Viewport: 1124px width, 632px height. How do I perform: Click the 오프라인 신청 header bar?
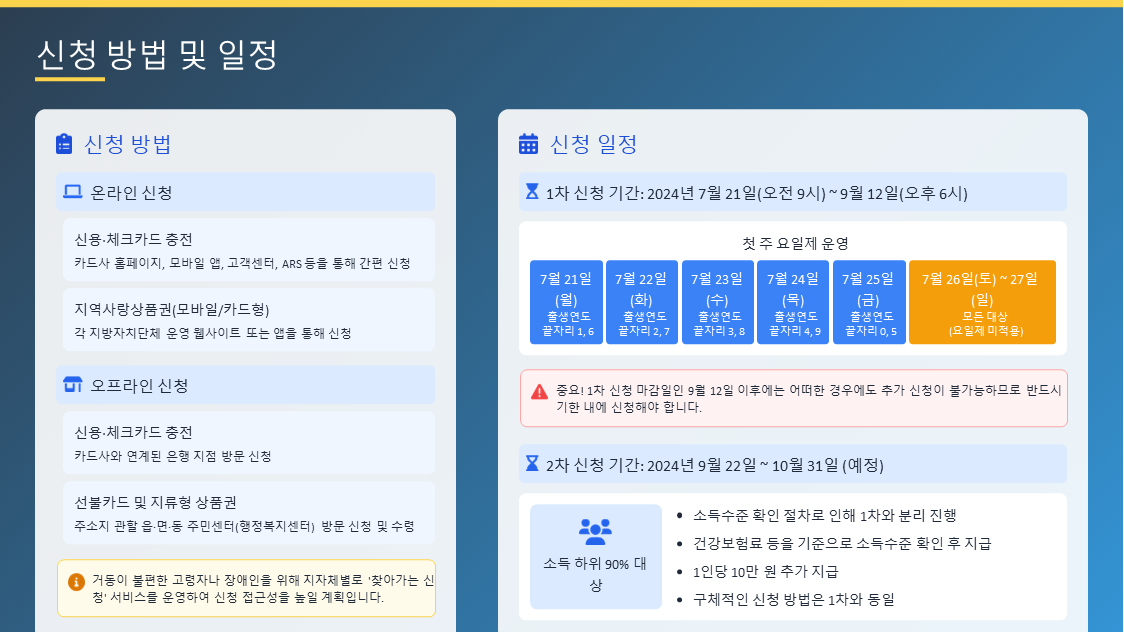tap(245, 385)
